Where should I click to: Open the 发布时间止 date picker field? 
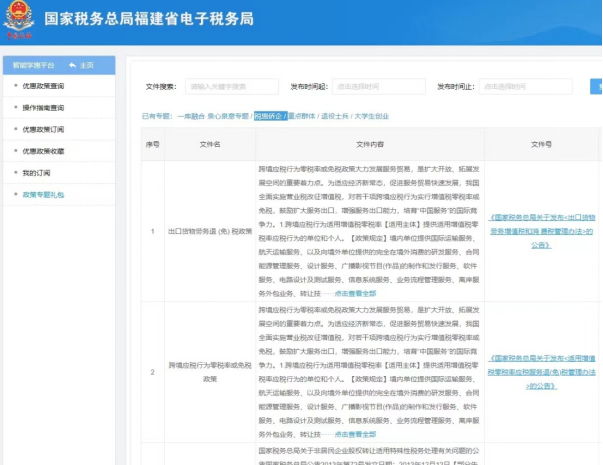(x=526, y=87)
